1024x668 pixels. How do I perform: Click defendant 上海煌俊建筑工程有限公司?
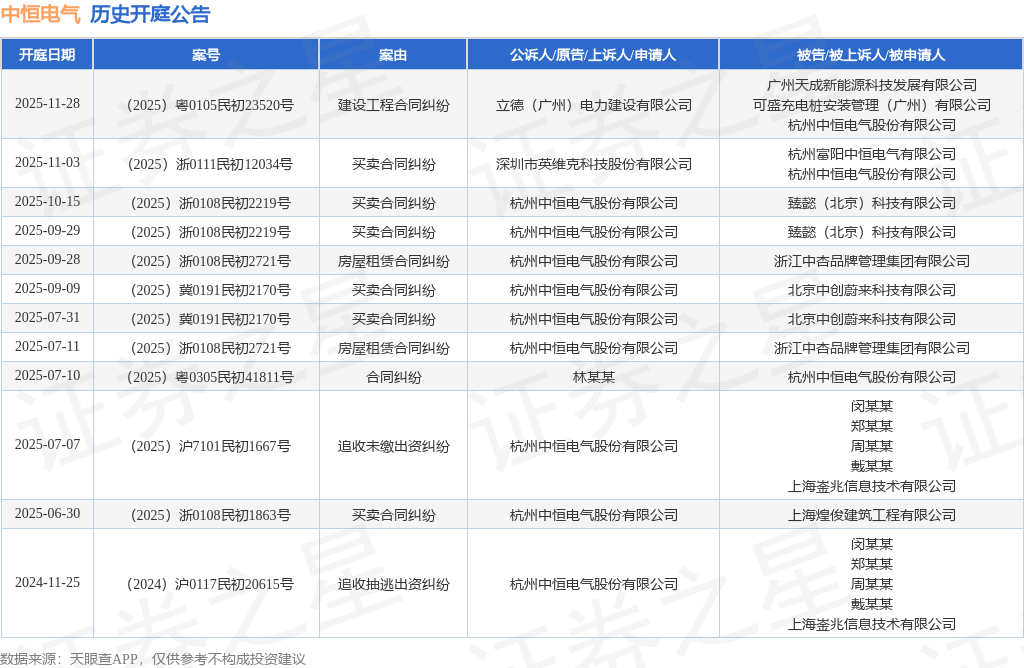coord(871,515)
